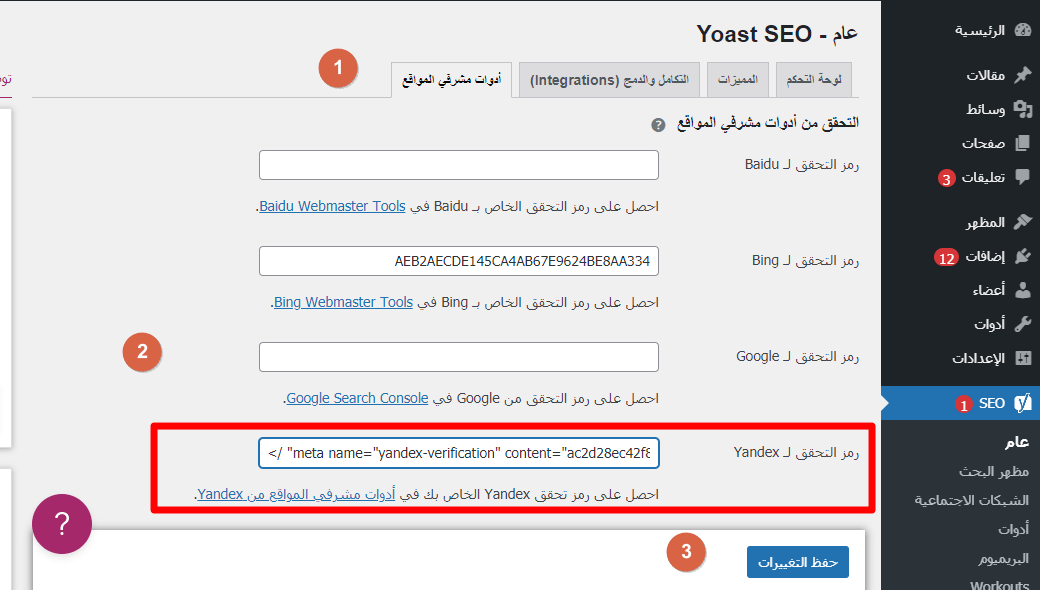Screen dimensions: 1040x590
Task: Click the Yoast logo icon beside SEO
Action: [x=1023, y=402]
